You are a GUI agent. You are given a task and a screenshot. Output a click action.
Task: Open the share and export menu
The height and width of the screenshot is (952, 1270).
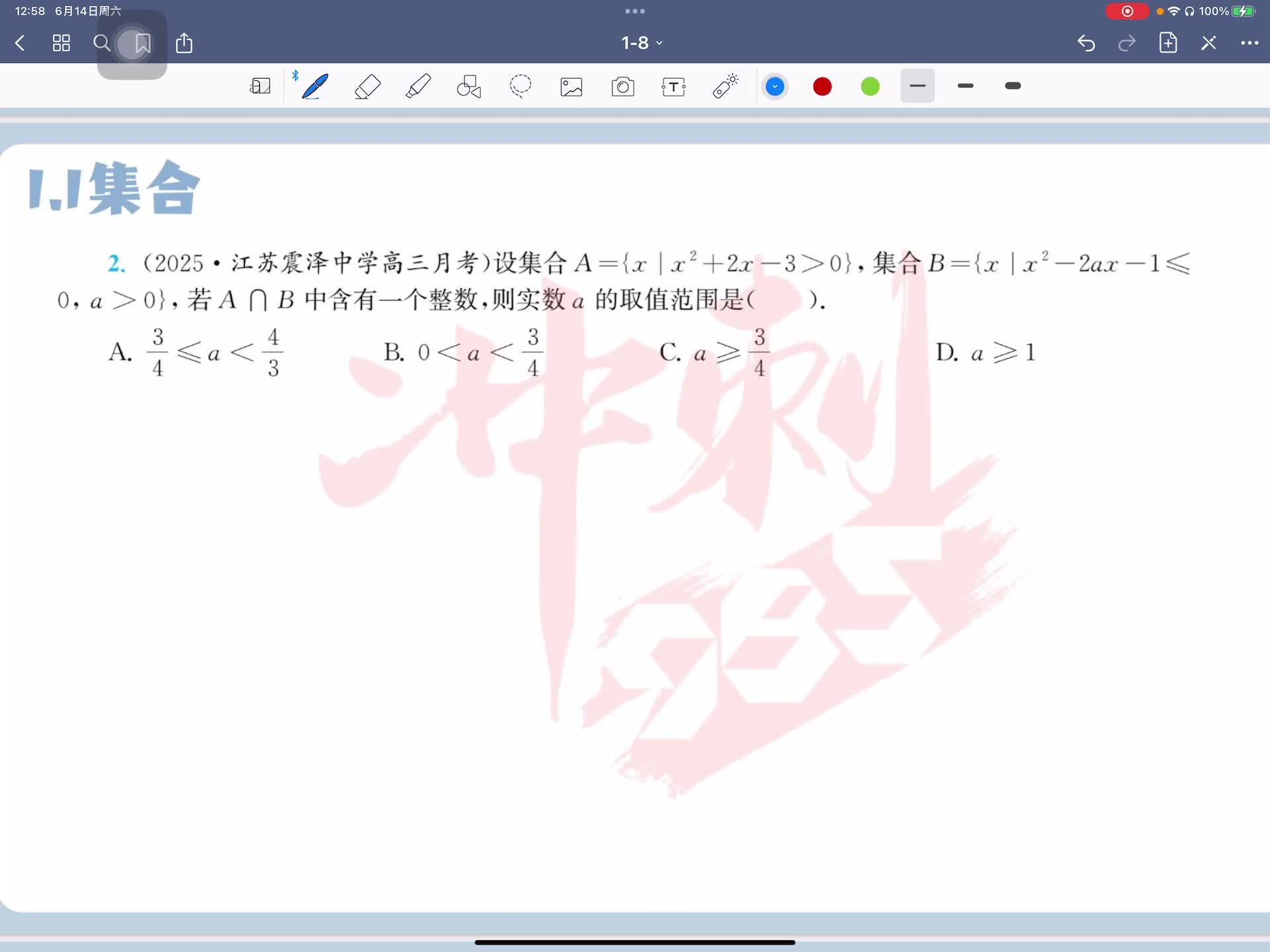[184, 43]
